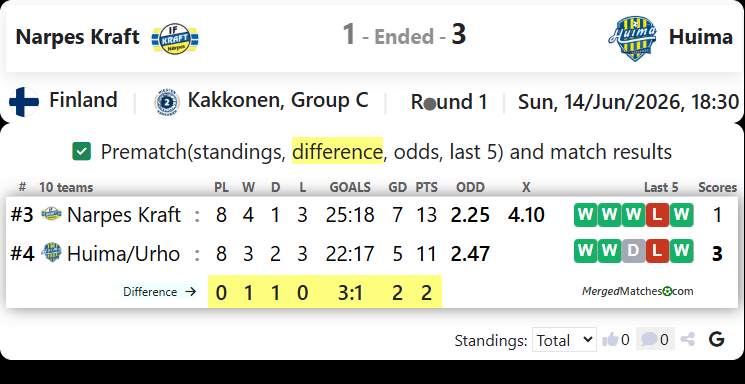The image size is (745, 384).
Task: Click the Finland flag icon
Action: pos(24,102)
